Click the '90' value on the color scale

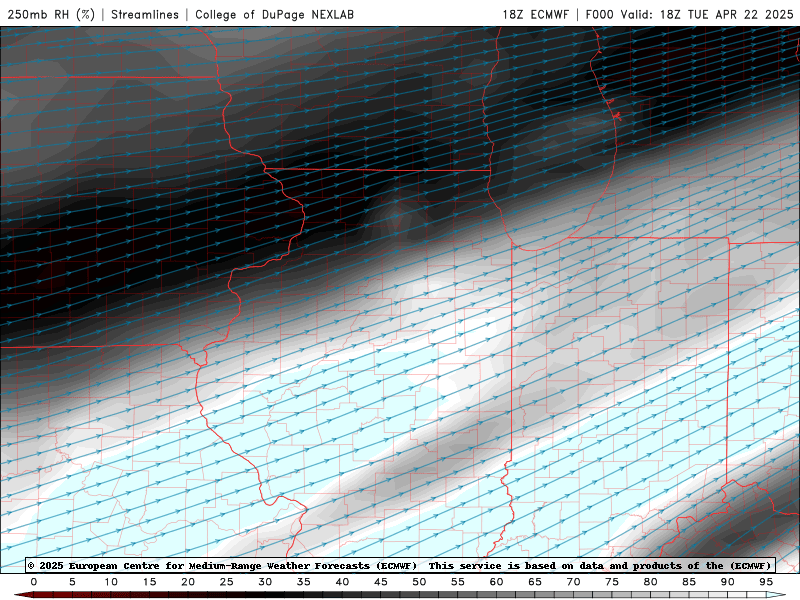[727, 582]
